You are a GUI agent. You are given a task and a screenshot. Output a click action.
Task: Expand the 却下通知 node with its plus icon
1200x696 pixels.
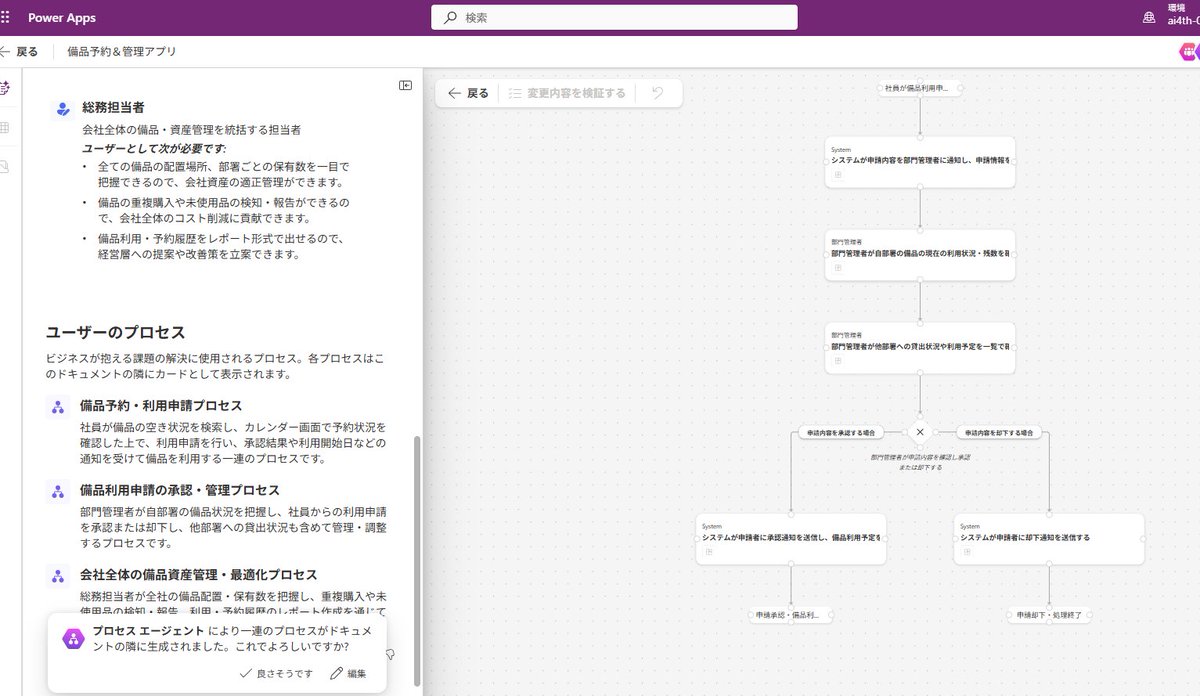pyautogui.click(x=965, y=549)
